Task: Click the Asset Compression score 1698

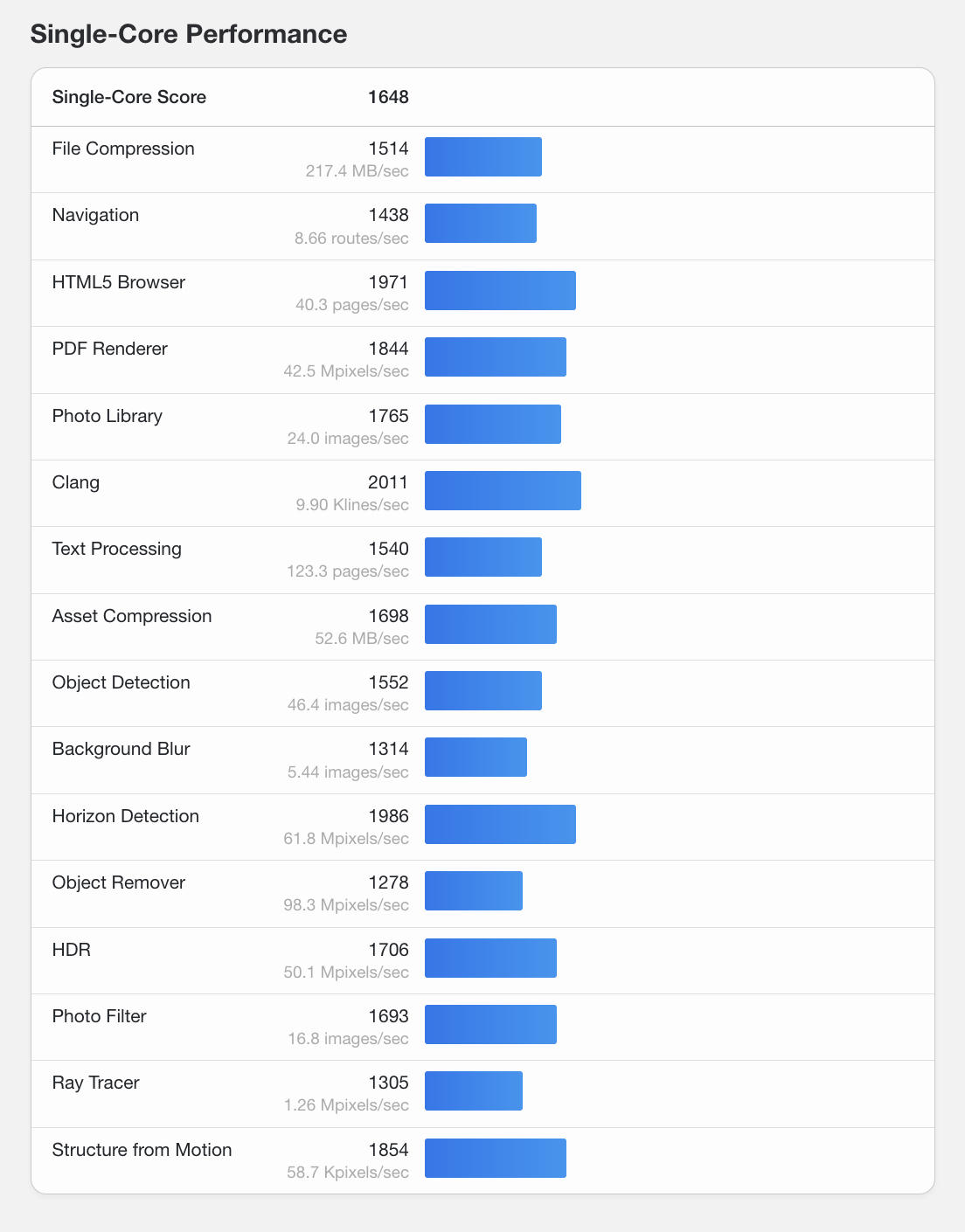Action: 388,616
